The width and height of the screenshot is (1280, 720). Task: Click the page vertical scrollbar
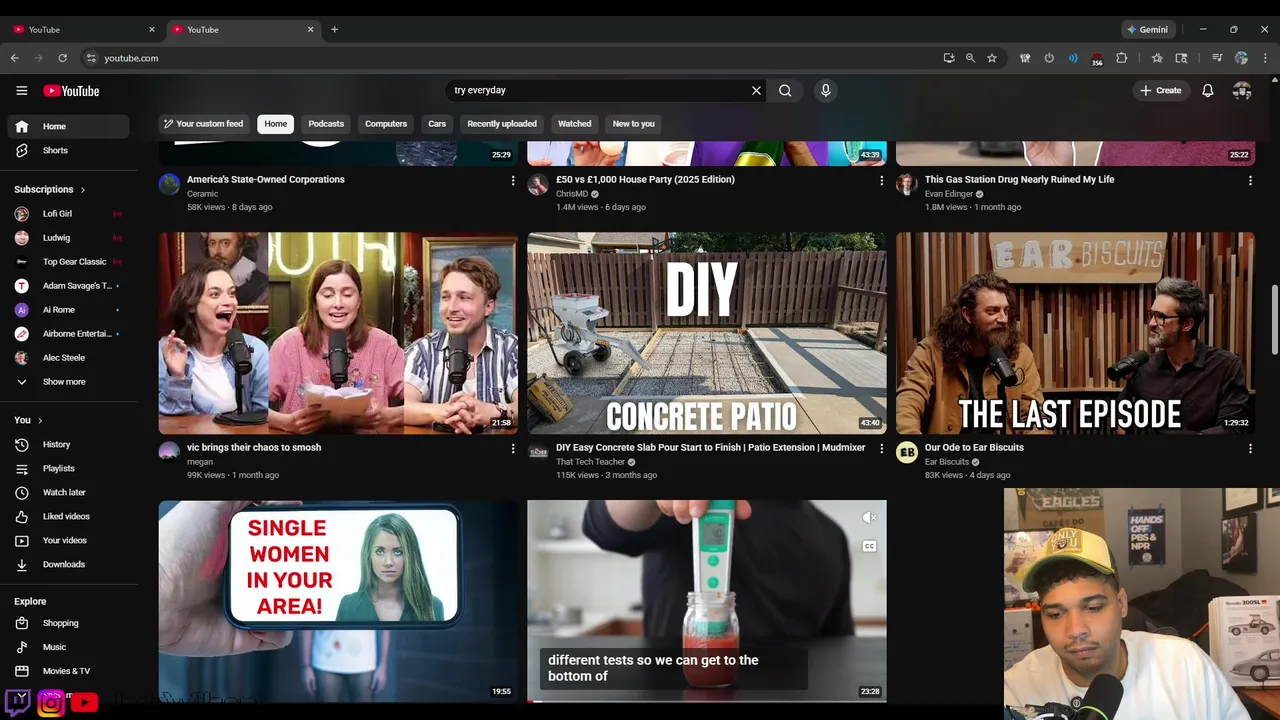1274,318
